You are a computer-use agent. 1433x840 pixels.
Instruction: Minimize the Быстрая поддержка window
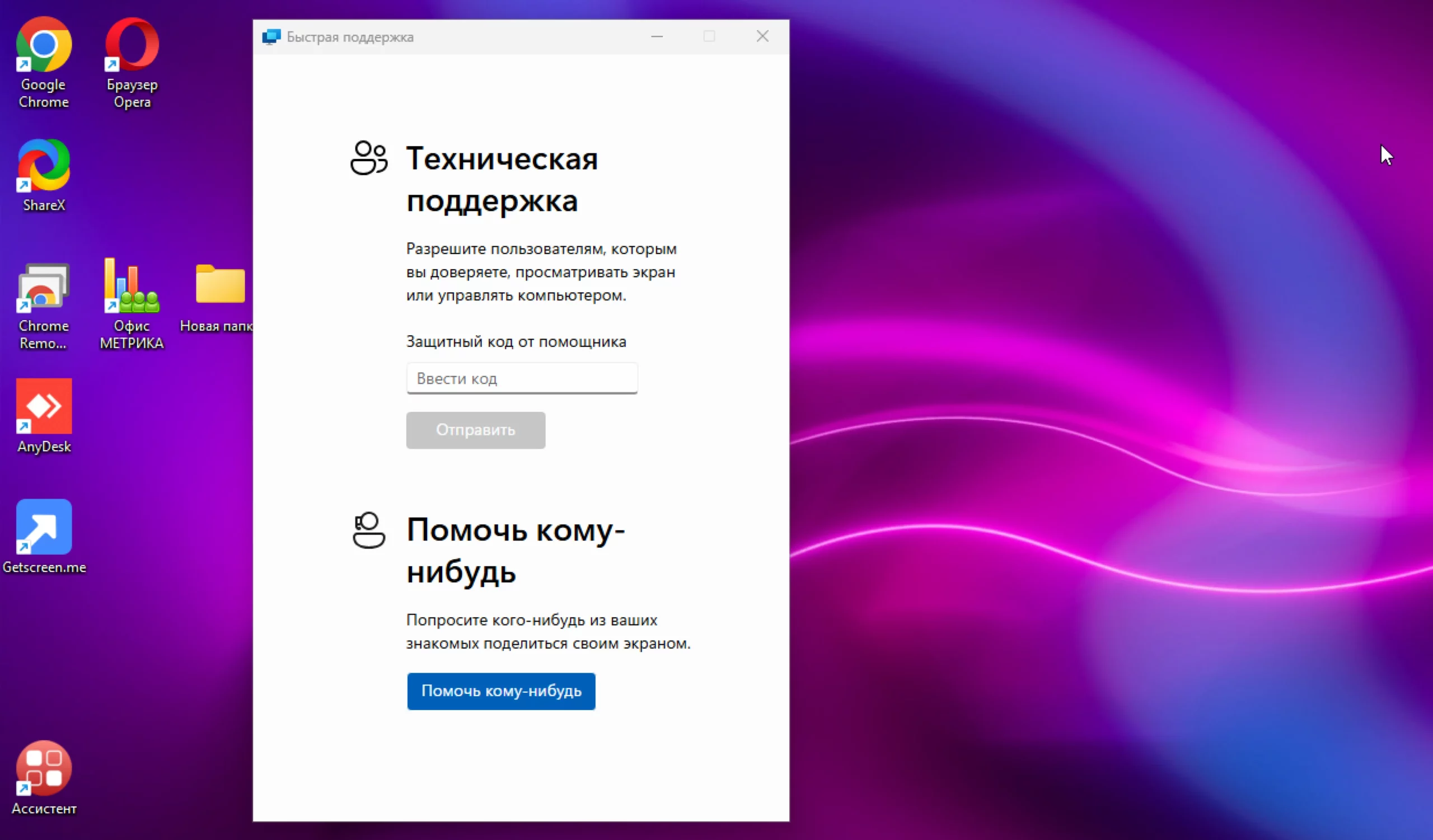coord(657,37)
